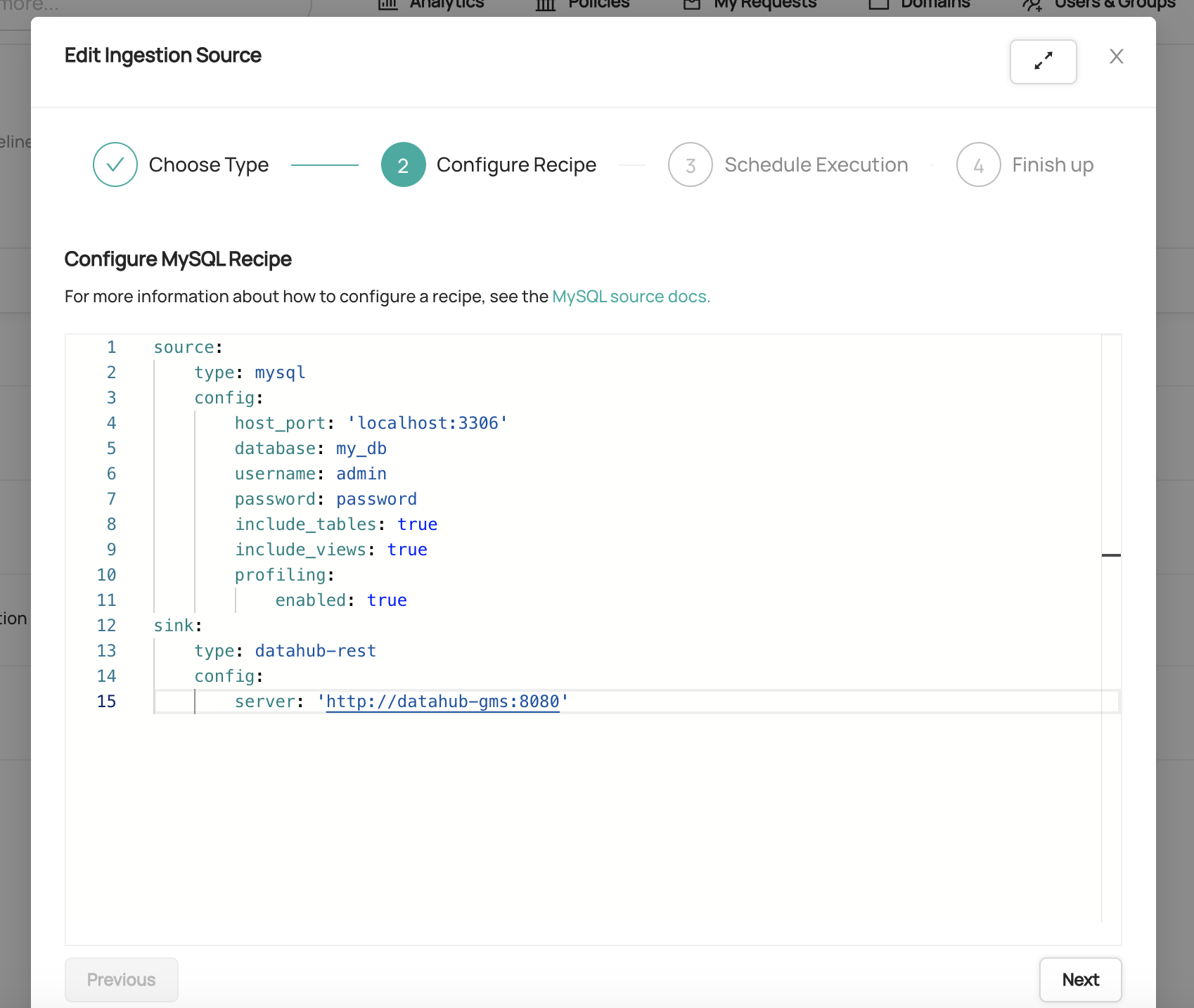This screenshot has height=1008, width=1194.
Task: Click the Choose Type checkmark circle
Action: point(115,164)
